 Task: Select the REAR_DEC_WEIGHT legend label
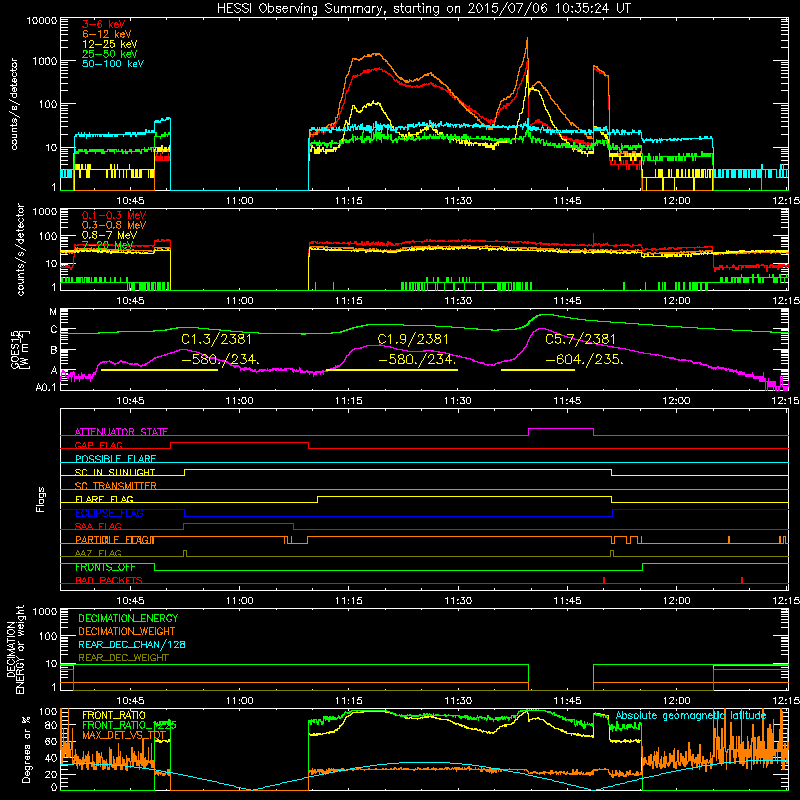click(x=123, y=658)
